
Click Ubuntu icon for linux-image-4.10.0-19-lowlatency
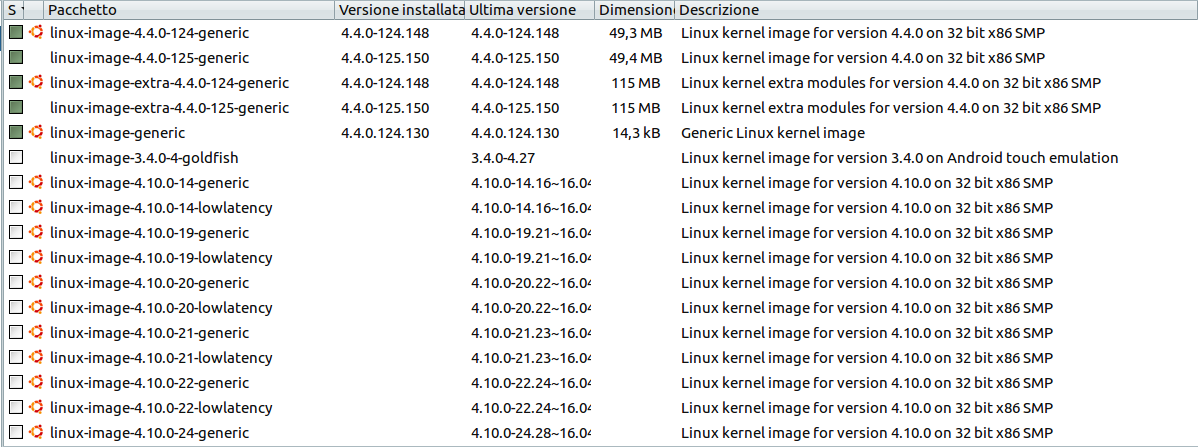pos(35,258)
